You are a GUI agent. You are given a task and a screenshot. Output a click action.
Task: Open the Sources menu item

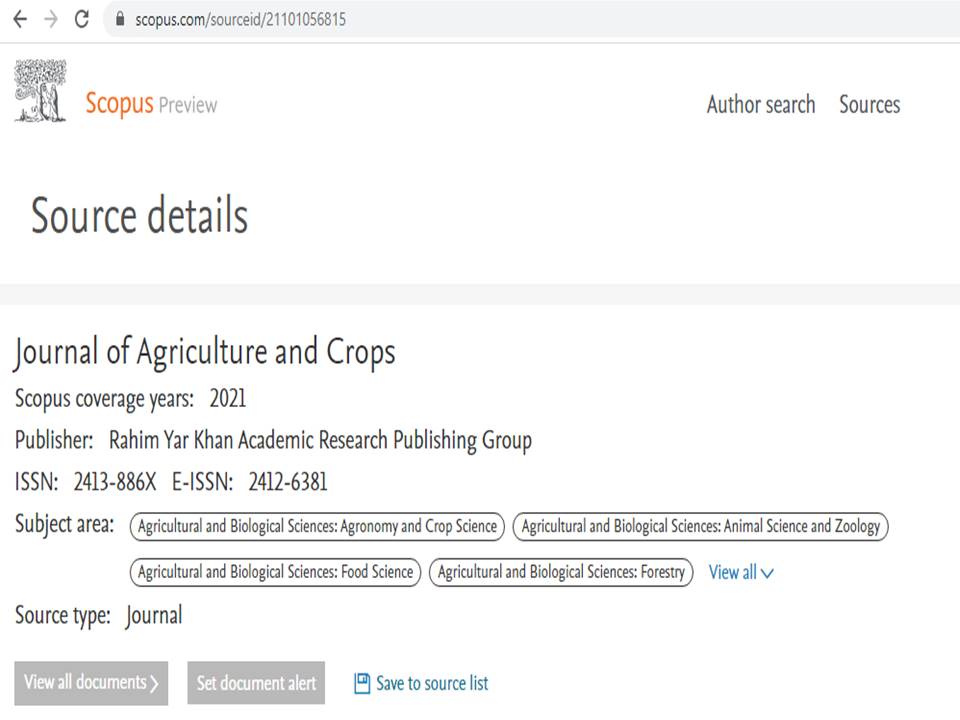pyautogui.click(x=869, y=105)
